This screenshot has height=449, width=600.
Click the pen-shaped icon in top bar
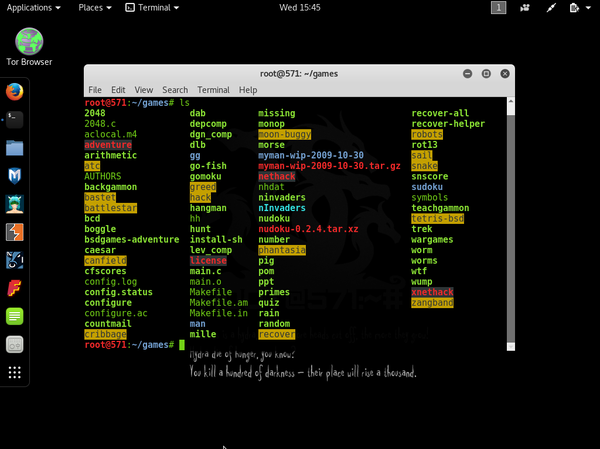551,8
